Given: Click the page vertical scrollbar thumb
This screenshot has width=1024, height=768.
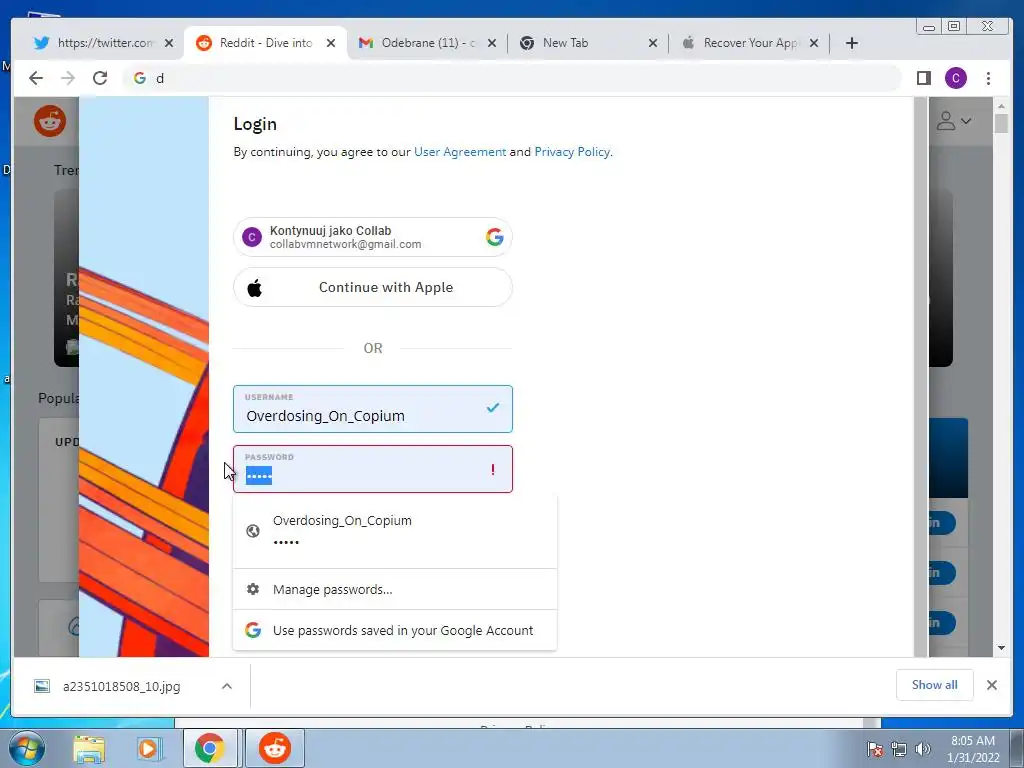Looking at the screenshot, I should pos(1001,123).
